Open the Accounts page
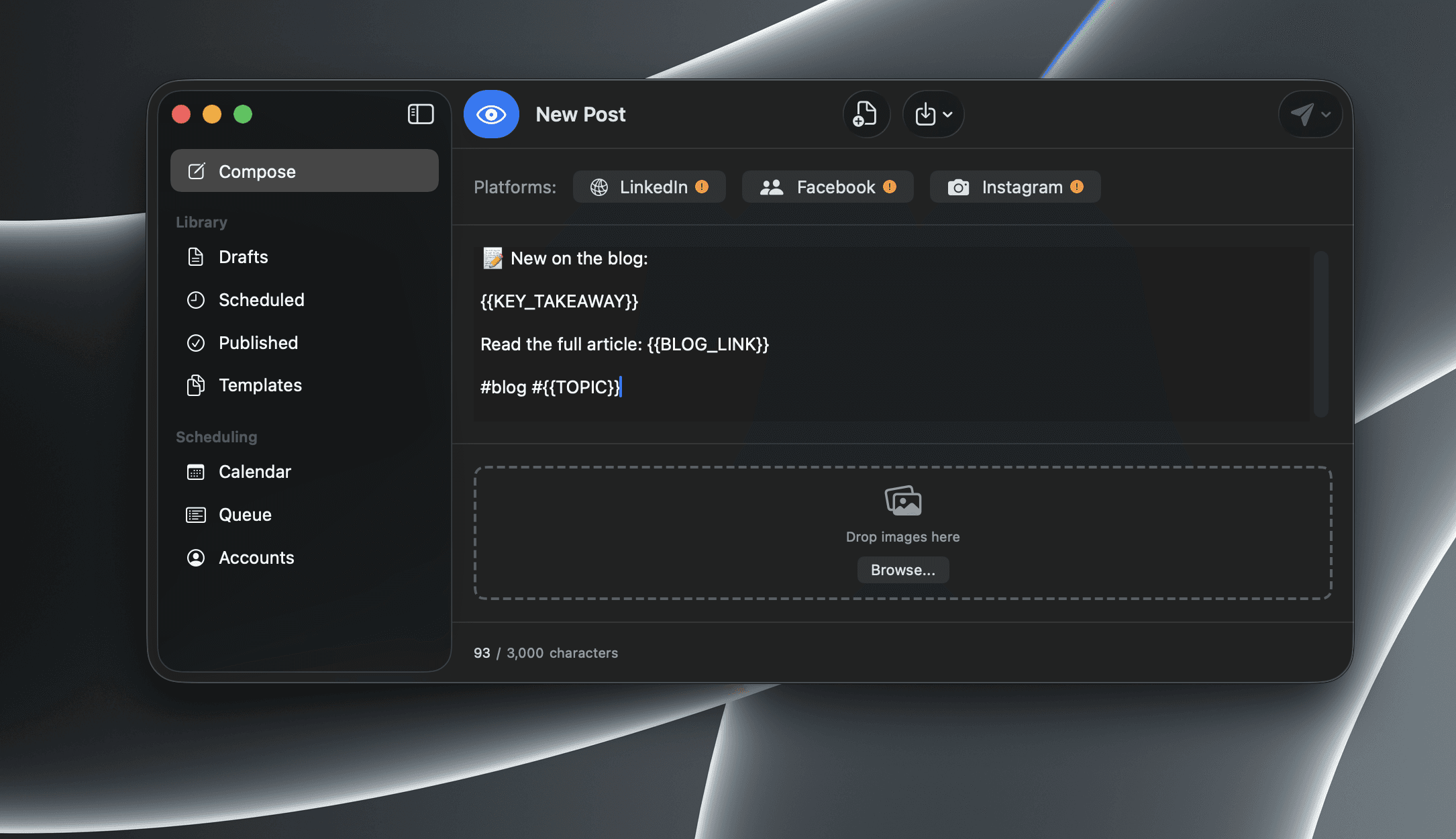This screenshot has width=1456, height=839. [256, 558]
